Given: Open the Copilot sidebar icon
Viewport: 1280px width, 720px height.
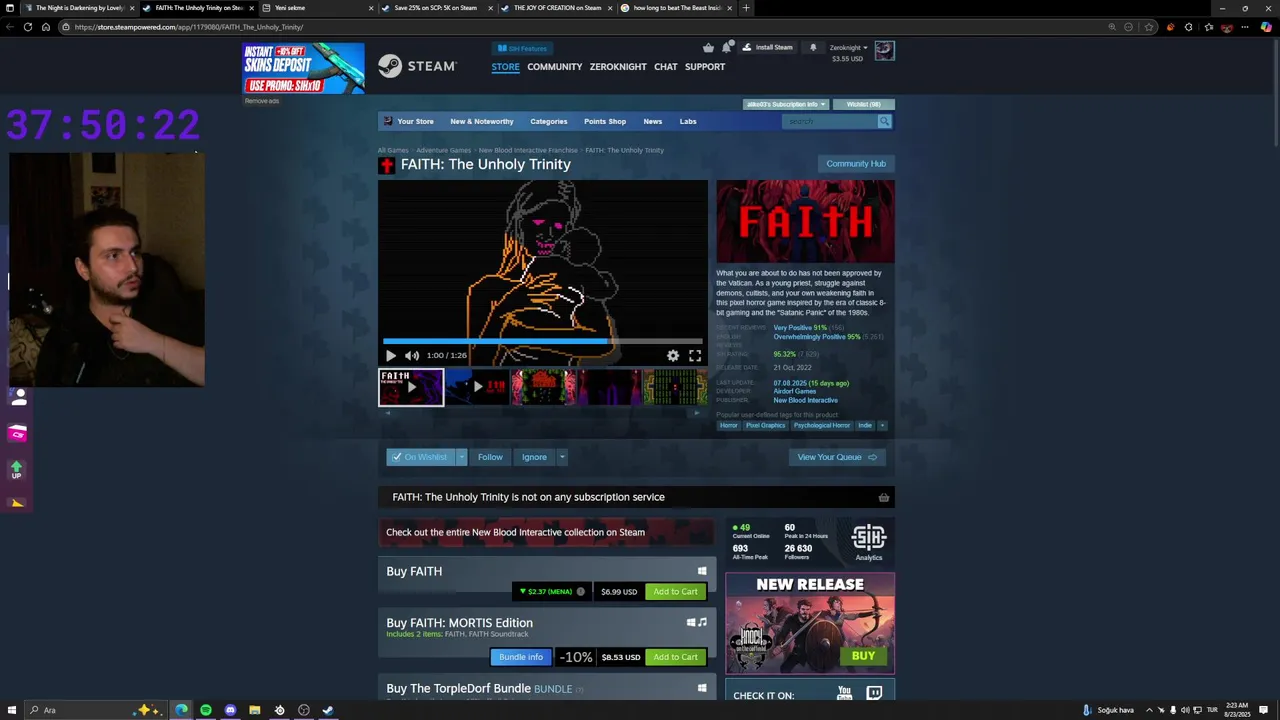Looking at the screenshot, I should coord(1266,27).
